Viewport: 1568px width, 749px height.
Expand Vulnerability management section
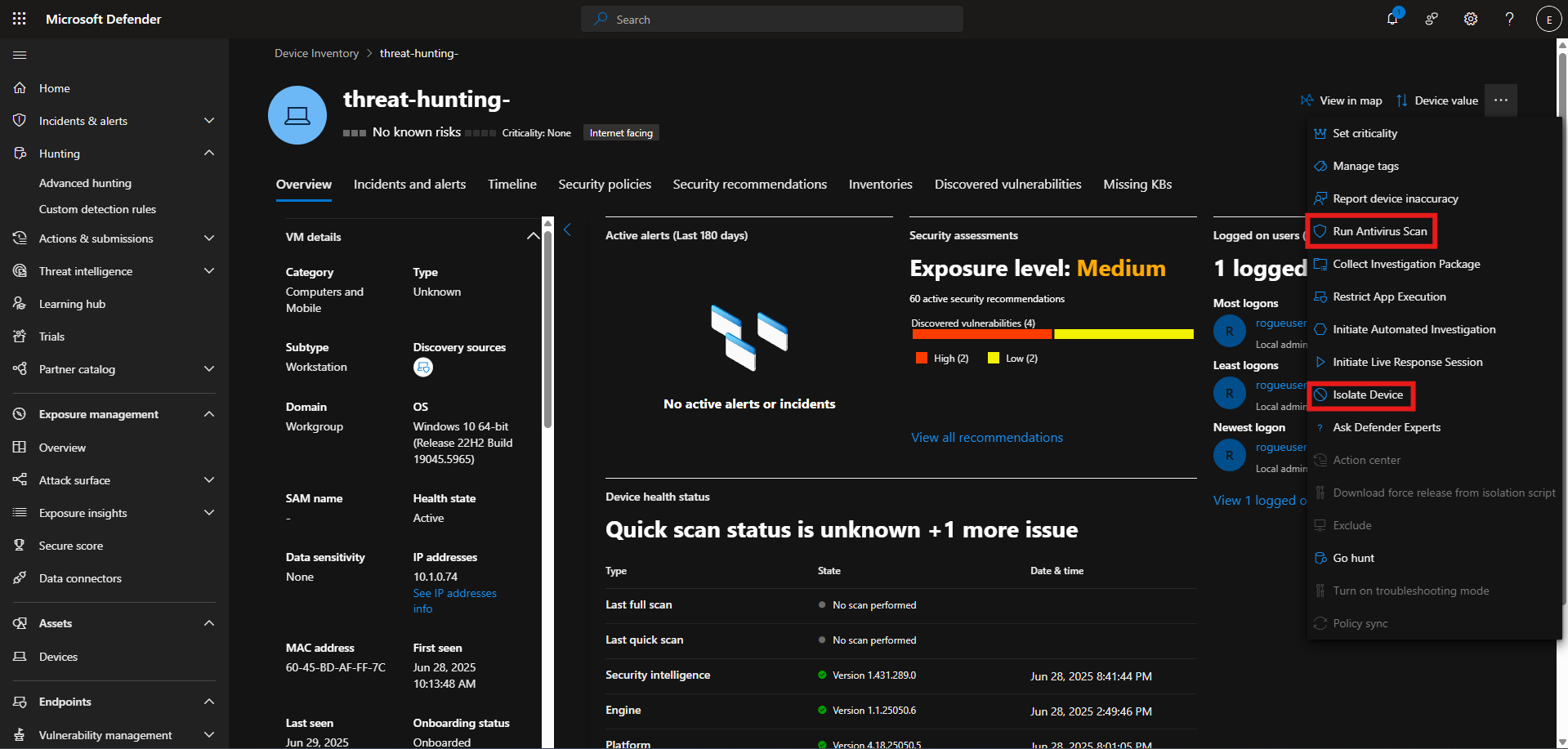(x=209, y=735)
